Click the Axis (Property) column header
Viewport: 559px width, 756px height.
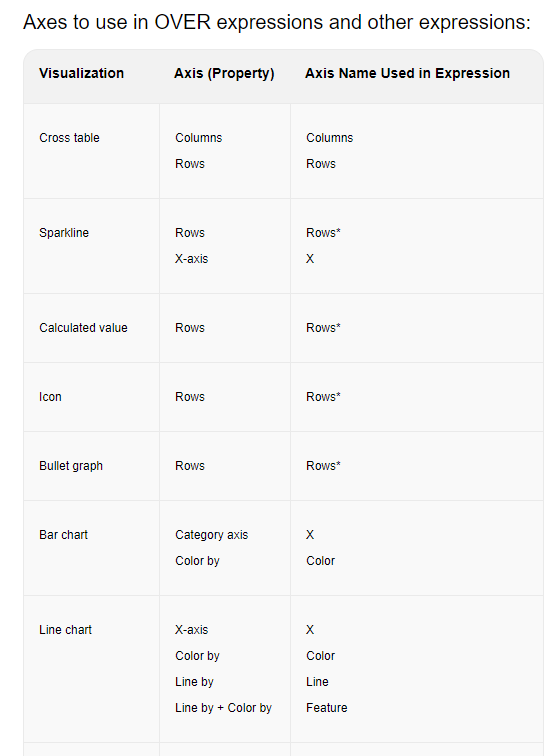(x=224, y=73)
